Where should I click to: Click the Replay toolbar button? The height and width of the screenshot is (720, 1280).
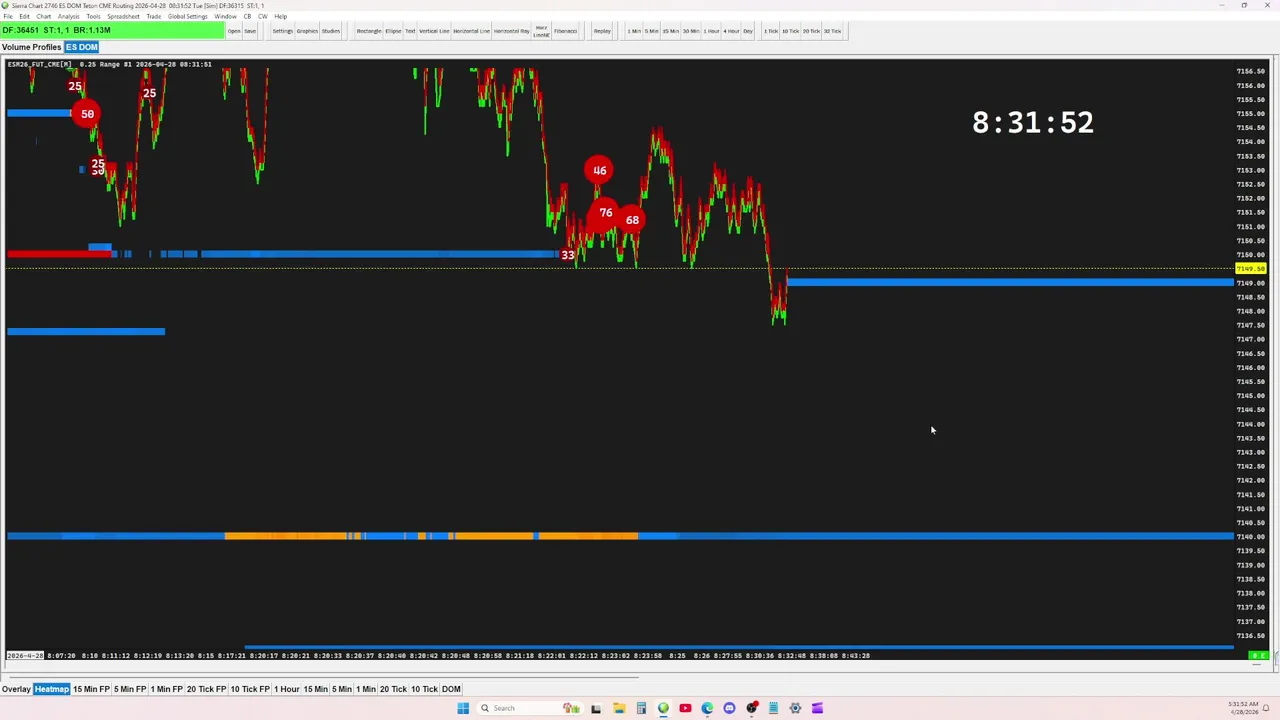[602, 31]
